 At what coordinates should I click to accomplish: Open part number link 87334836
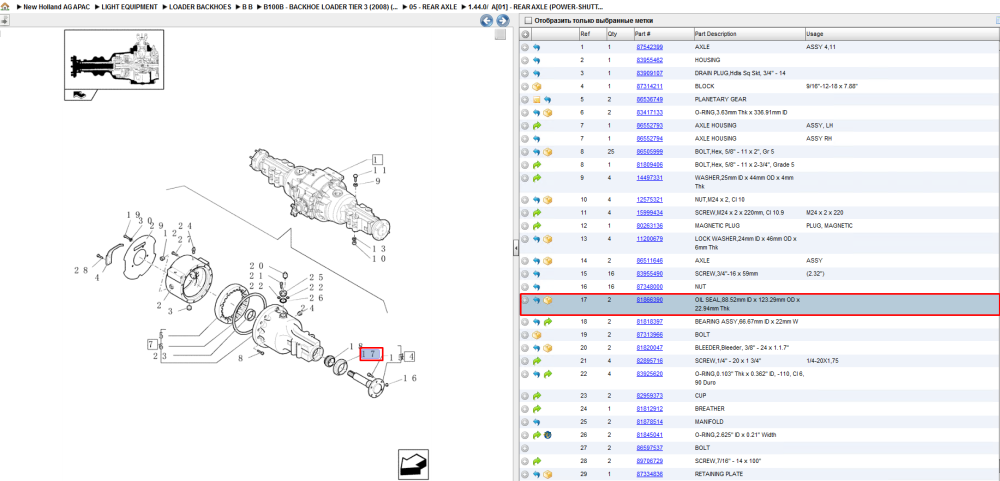[x=649, y=474]
